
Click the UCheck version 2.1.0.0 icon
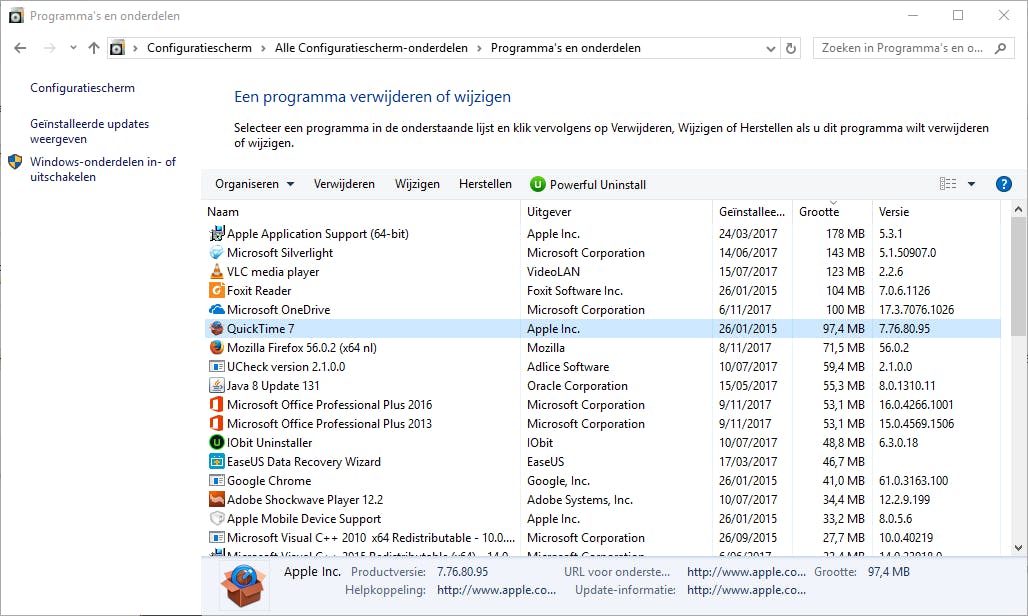pos(216,367)
